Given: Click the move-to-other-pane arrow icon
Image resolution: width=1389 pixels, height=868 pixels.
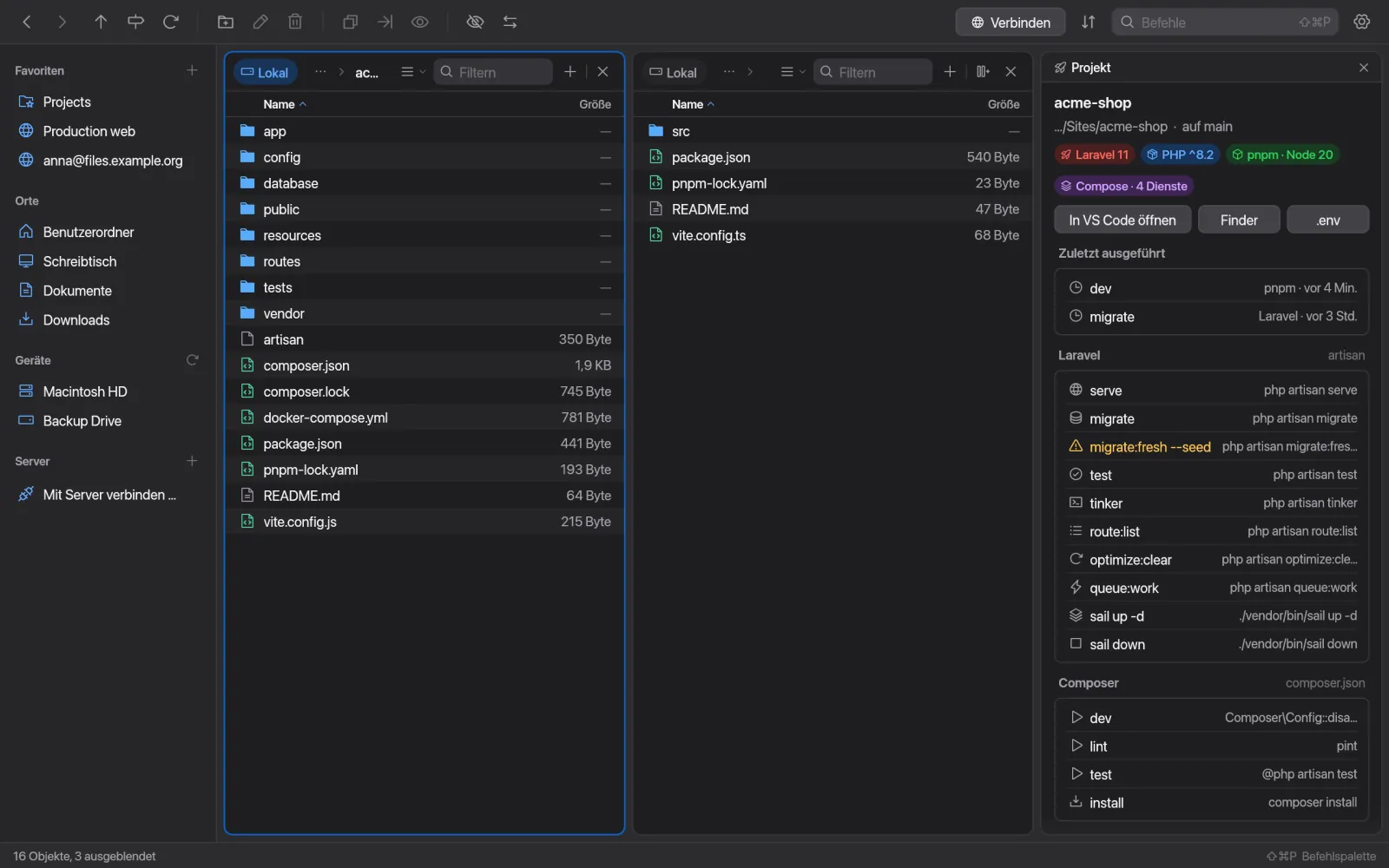Looking at the screenshot, I should point(385,22).
